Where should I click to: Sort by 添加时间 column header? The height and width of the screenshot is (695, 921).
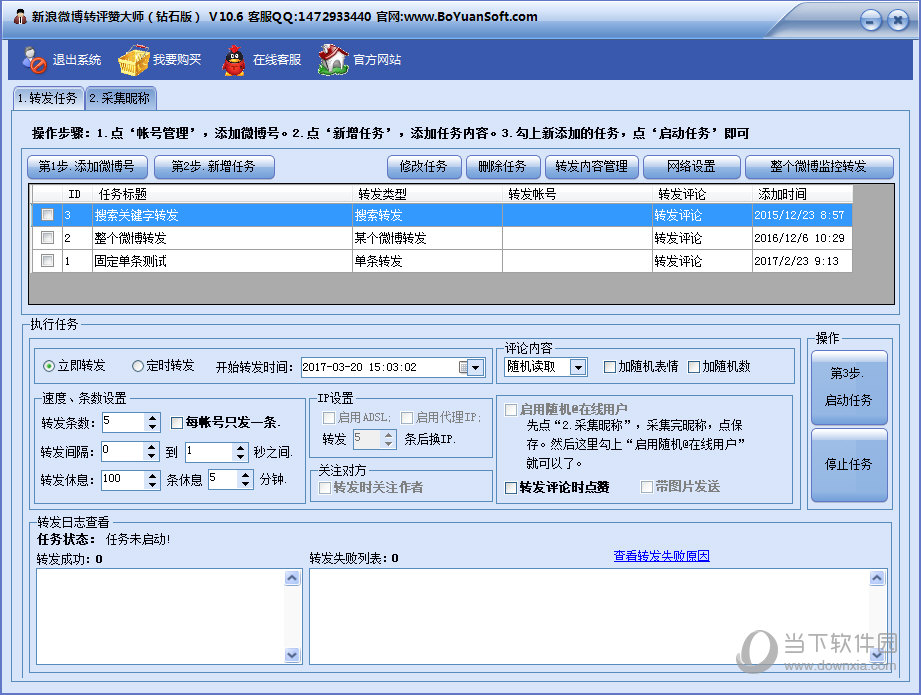coord(802,194)
